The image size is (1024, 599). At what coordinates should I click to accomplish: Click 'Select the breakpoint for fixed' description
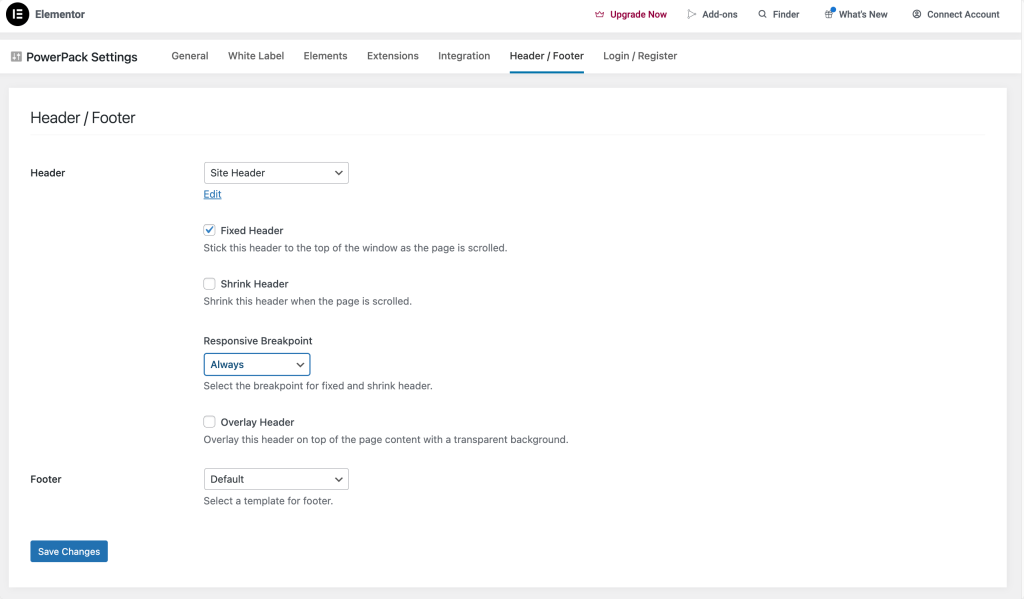click(x=318, y=386)
